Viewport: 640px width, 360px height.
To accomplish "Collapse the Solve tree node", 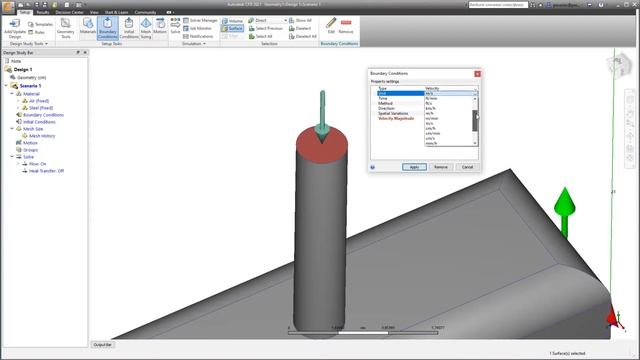I will 12,156.
